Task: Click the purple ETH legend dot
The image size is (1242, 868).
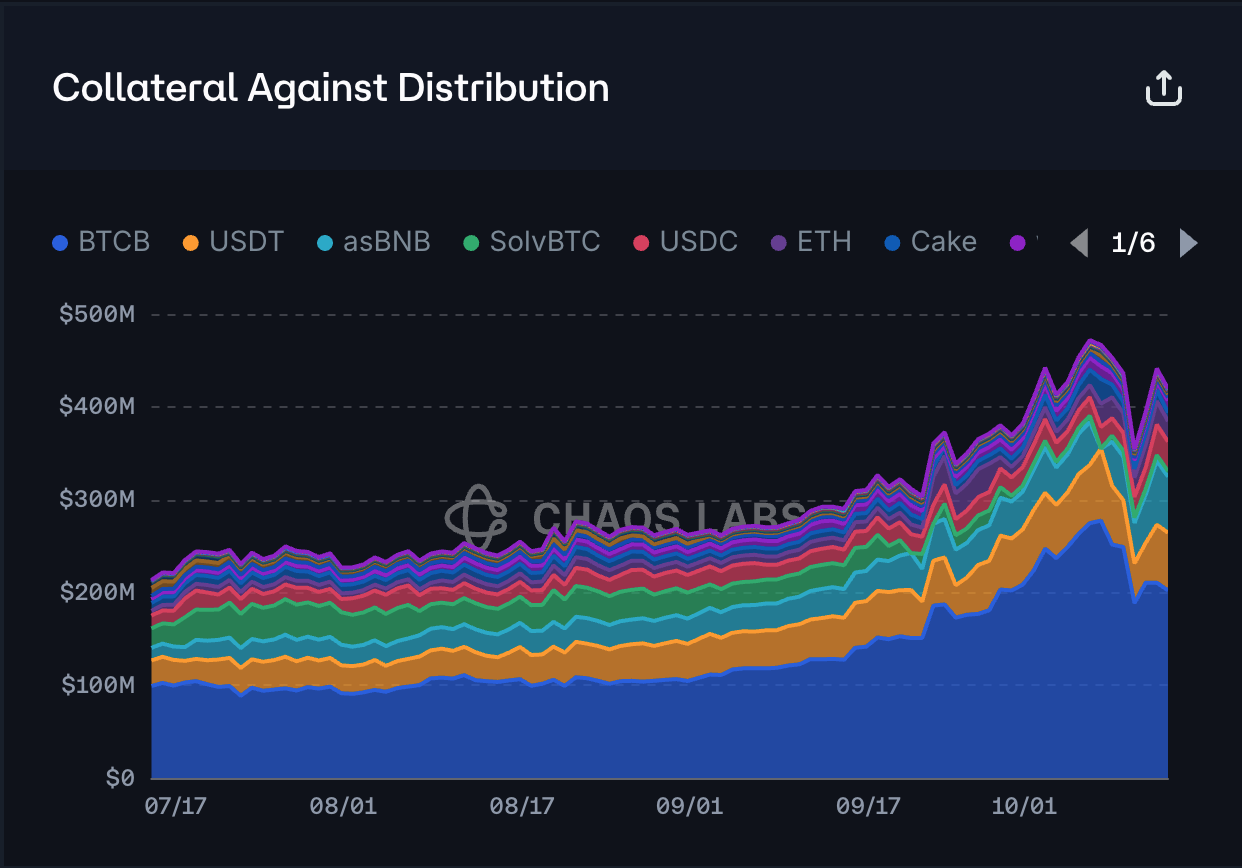Action: pos(778,243)
